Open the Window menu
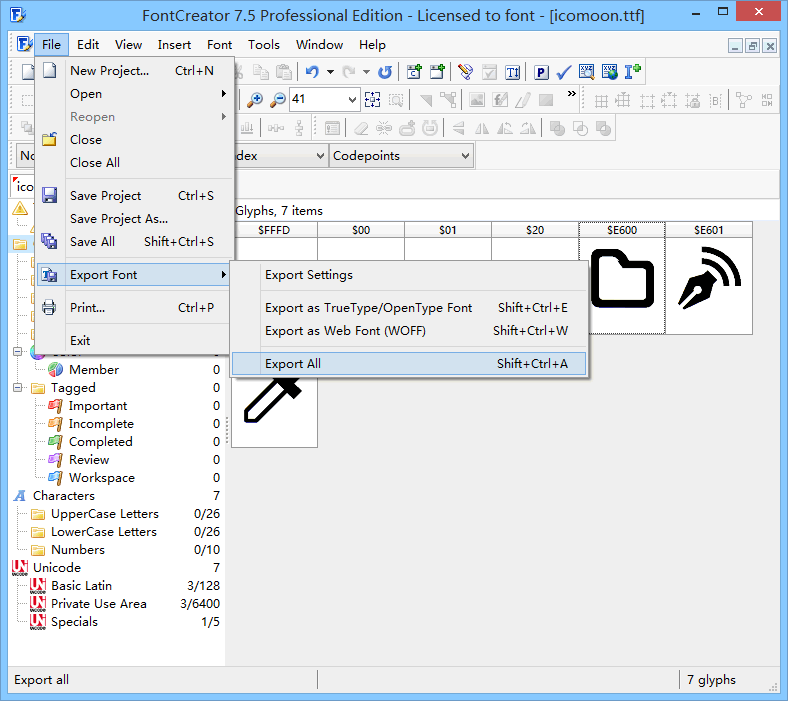Image resolution: width=788 pixels, height=701 pixels. coord(319,45)
